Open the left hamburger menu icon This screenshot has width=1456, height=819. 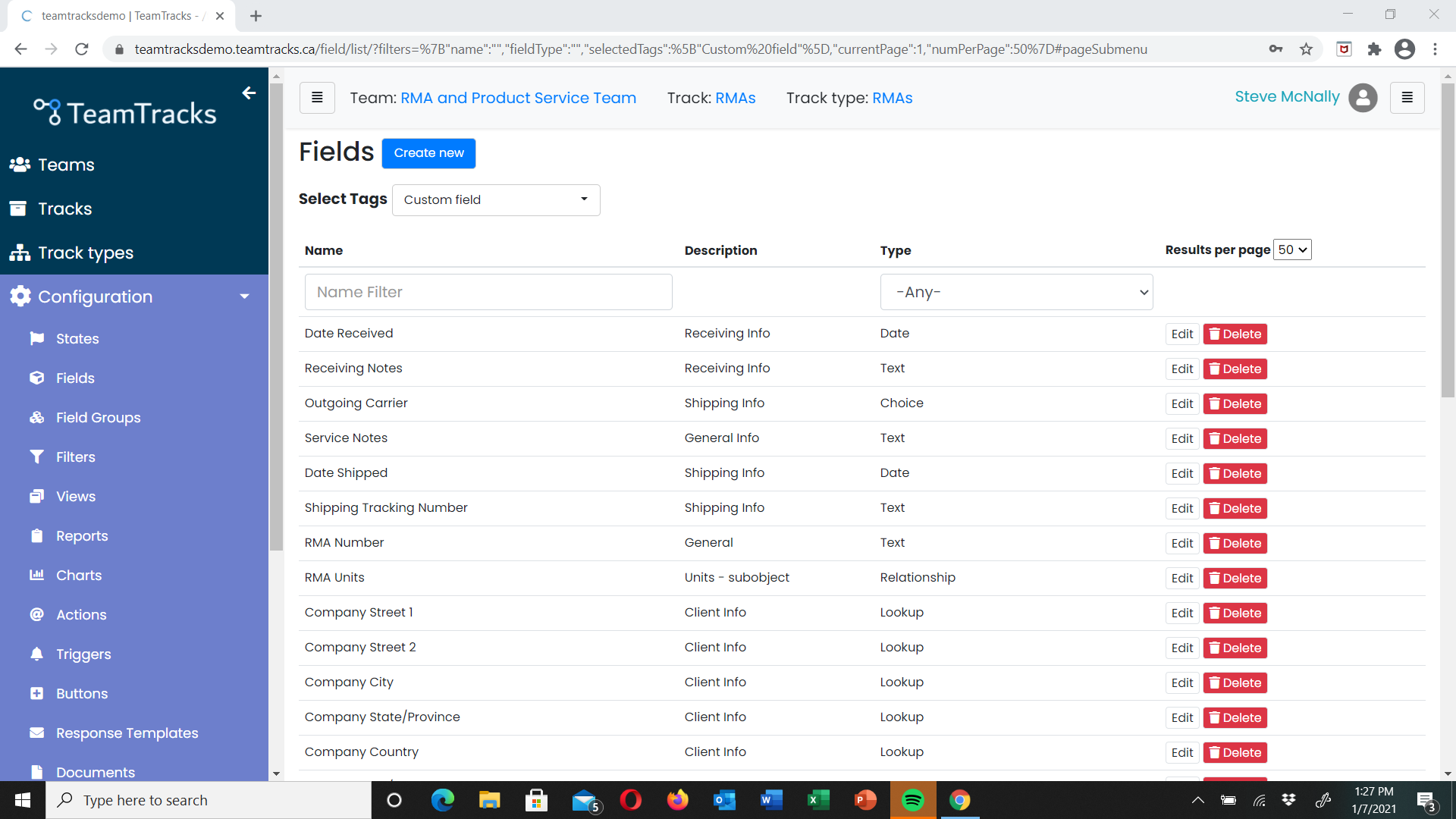tap(317, 98)
